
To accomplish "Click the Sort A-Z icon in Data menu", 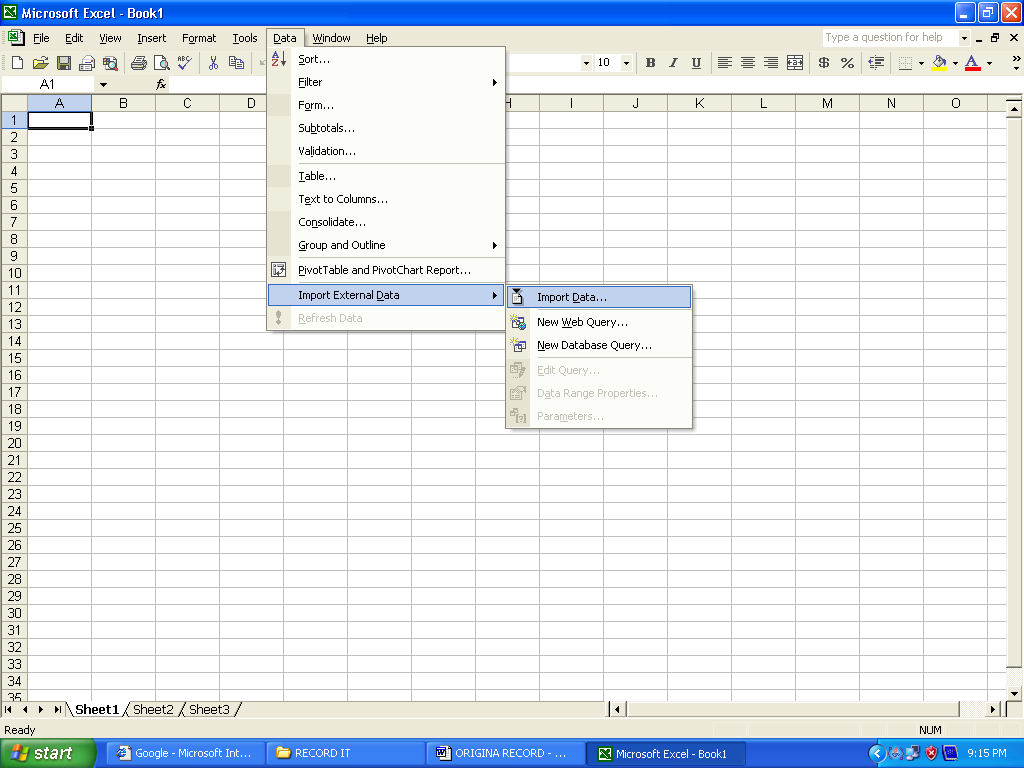I will pos(279,59).
